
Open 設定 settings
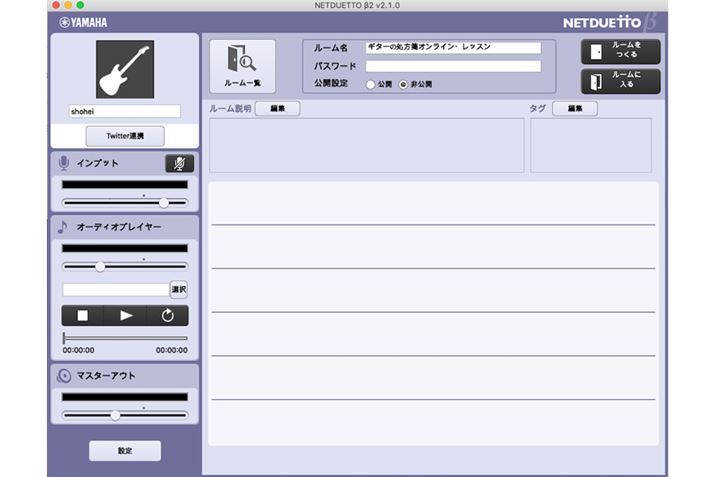click(125, 451)
